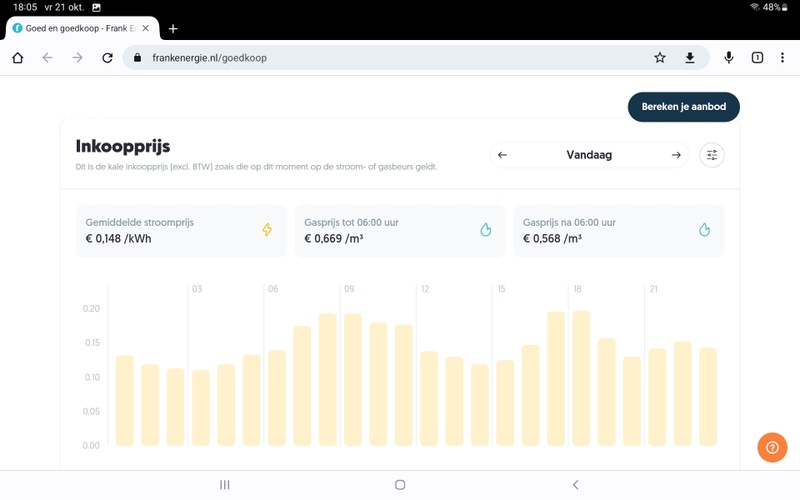Viewport: 800px width, 500px height.
Task: Go to next day with the right arrow
Action: point(676,155)
